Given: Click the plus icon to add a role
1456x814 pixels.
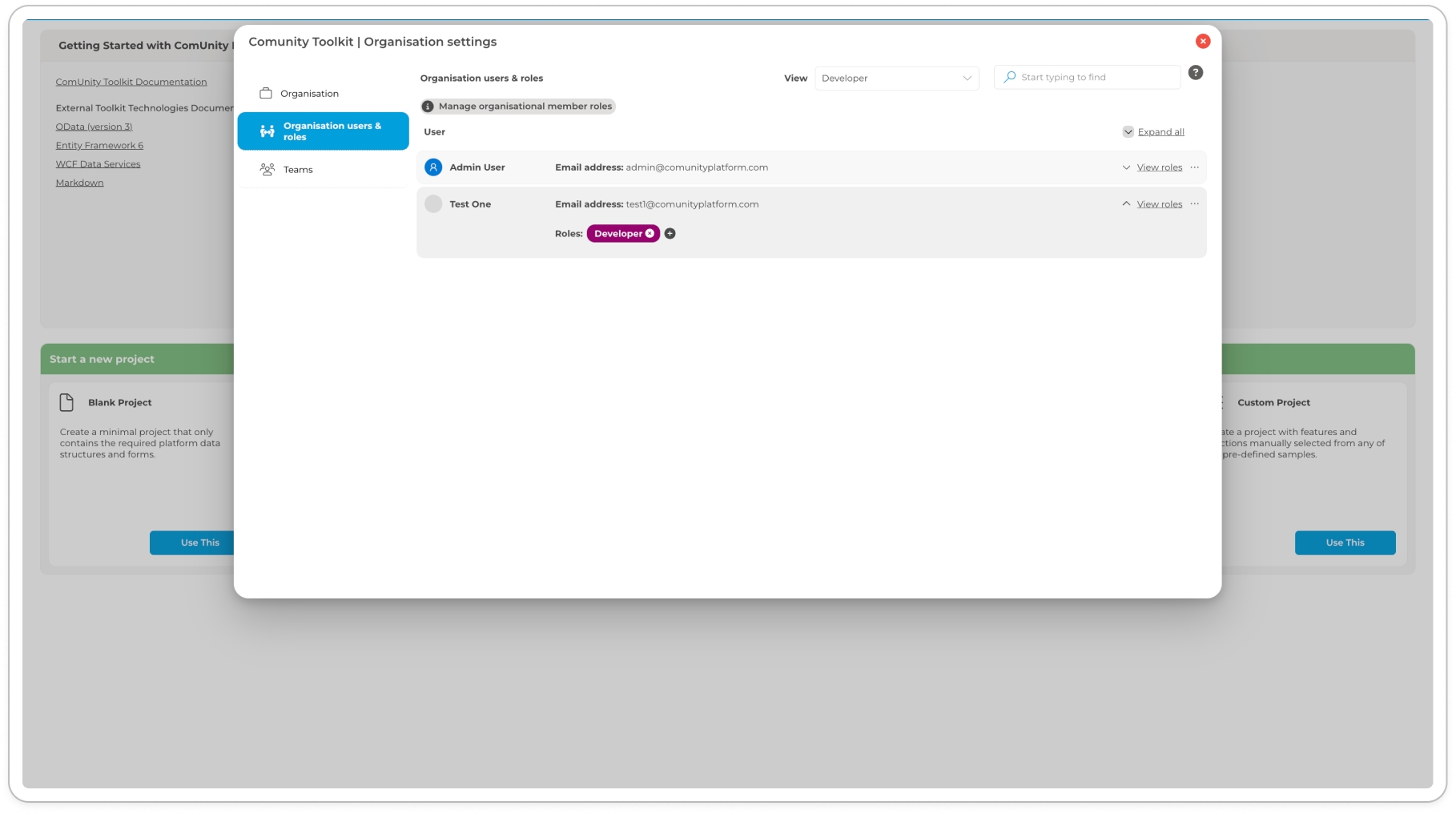Looking at the screenshot, I should click(670, 234).
